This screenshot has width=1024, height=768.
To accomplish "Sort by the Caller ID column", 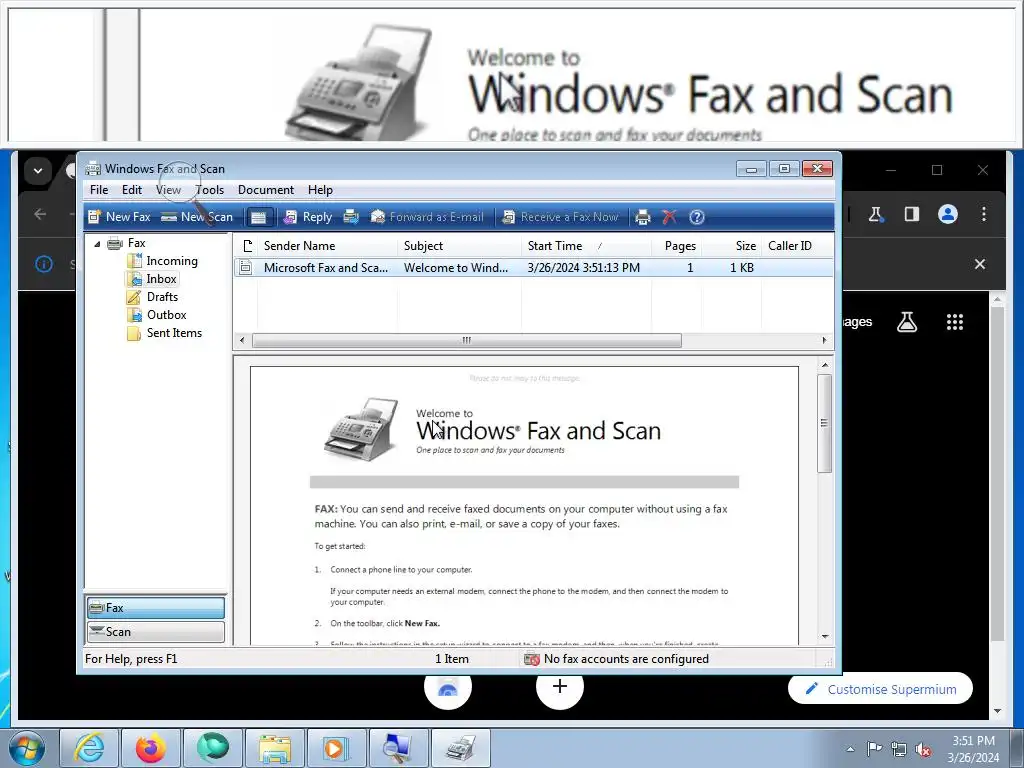I will point(797,246).
